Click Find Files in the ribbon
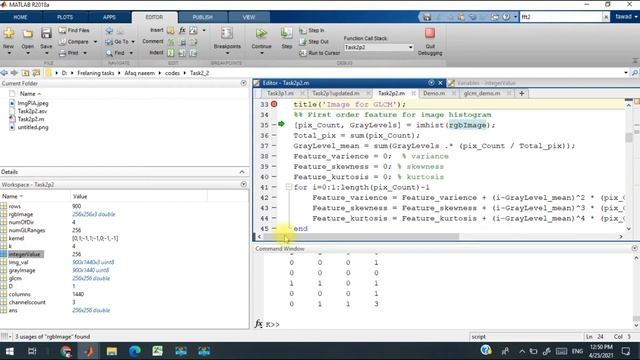This screenshot has height=360, width=640. click(x=74, y=30)
